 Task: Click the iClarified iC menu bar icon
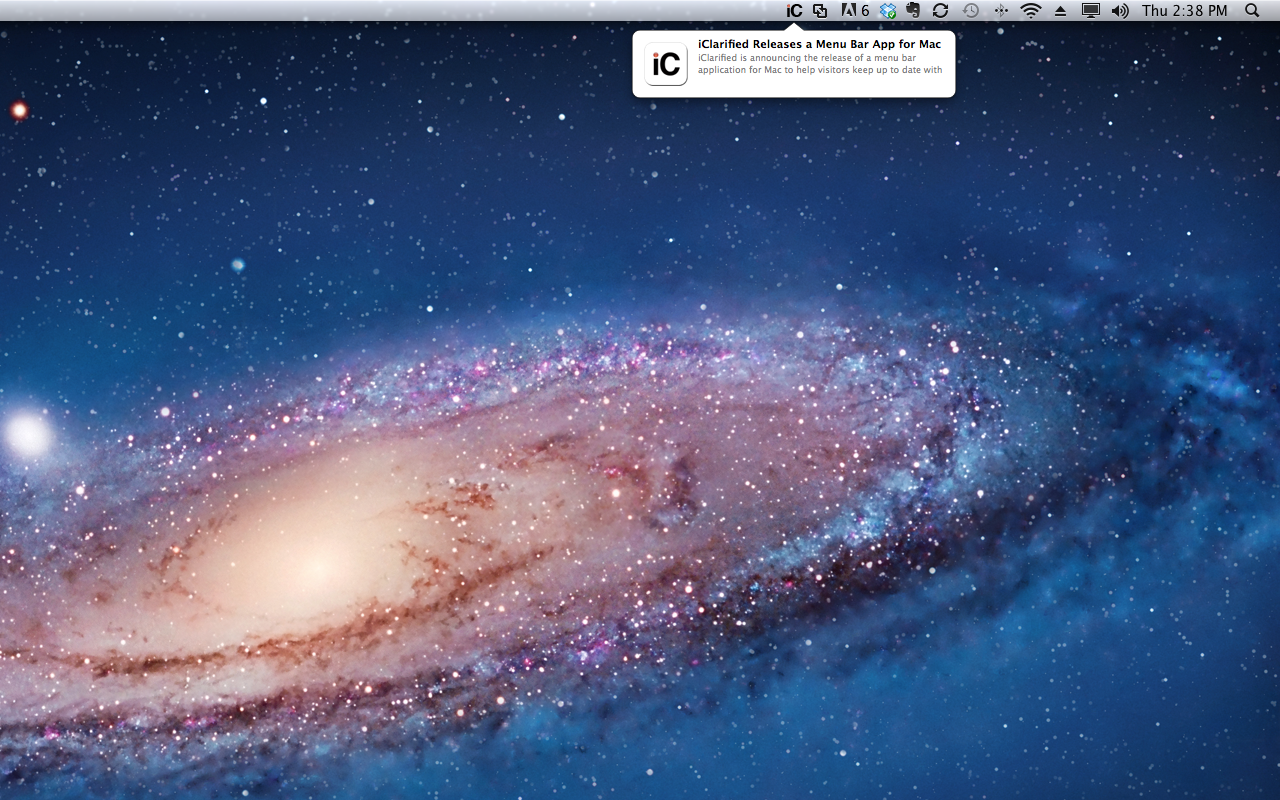click(794, 11)
